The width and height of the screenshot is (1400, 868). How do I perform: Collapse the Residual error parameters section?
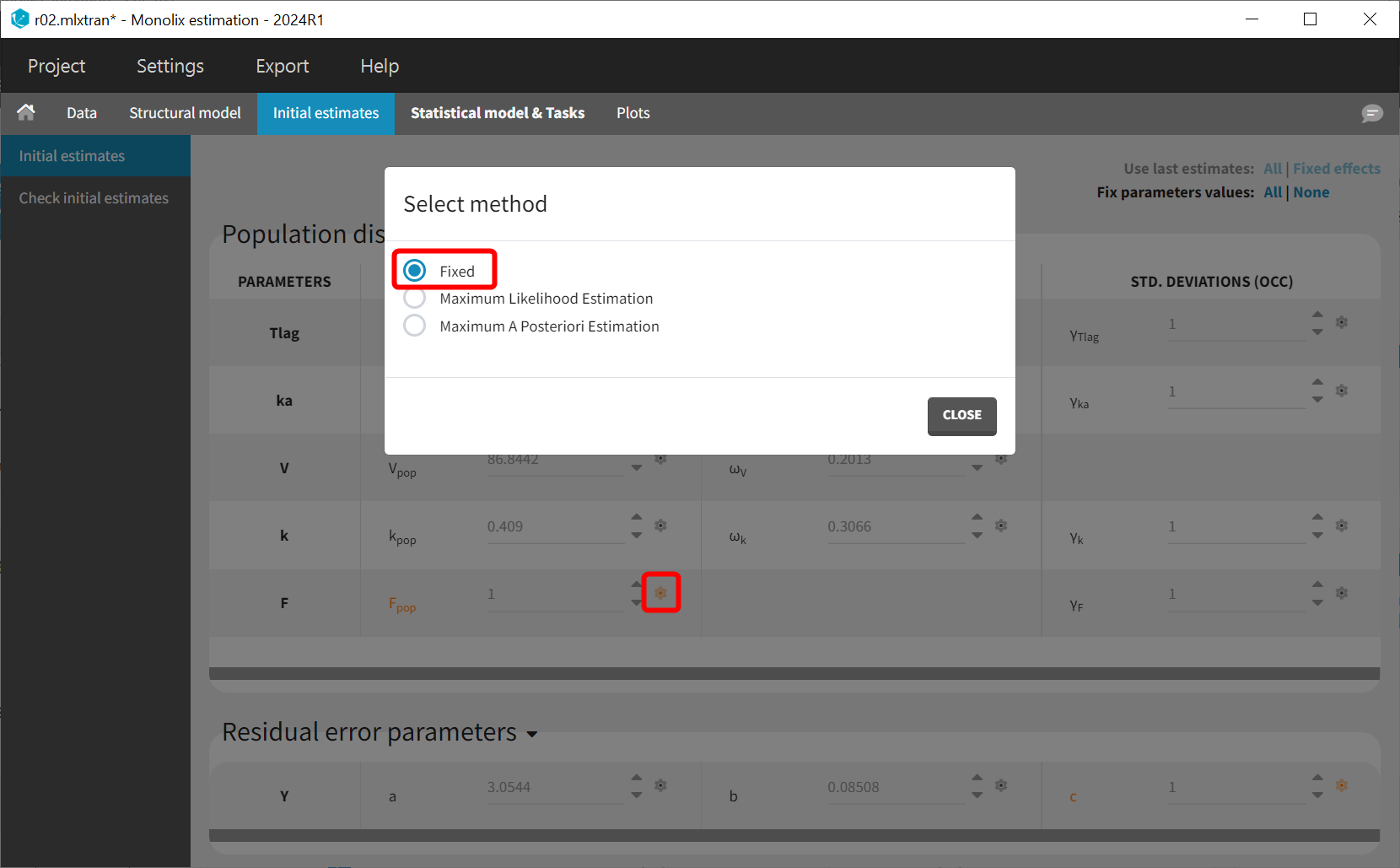point(532,734)
